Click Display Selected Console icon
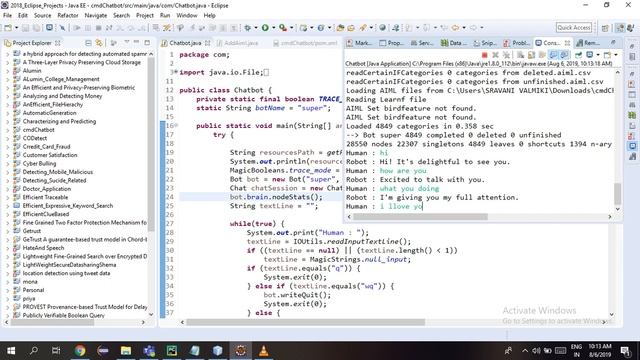The image size is (640, 360). tap(589, 55)
